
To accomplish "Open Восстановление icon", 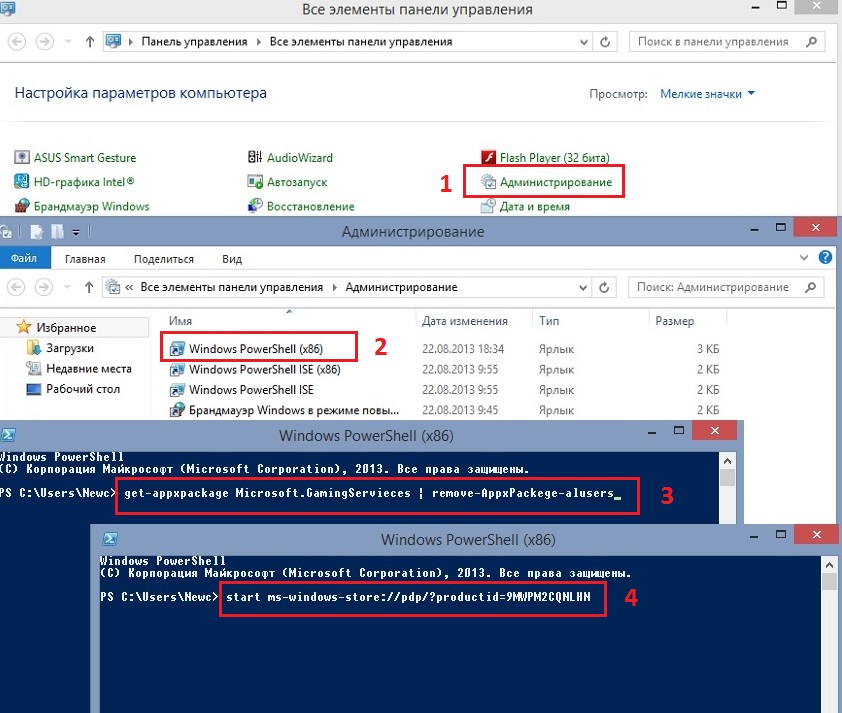I will pyautogui.click(x=255, y=206).
